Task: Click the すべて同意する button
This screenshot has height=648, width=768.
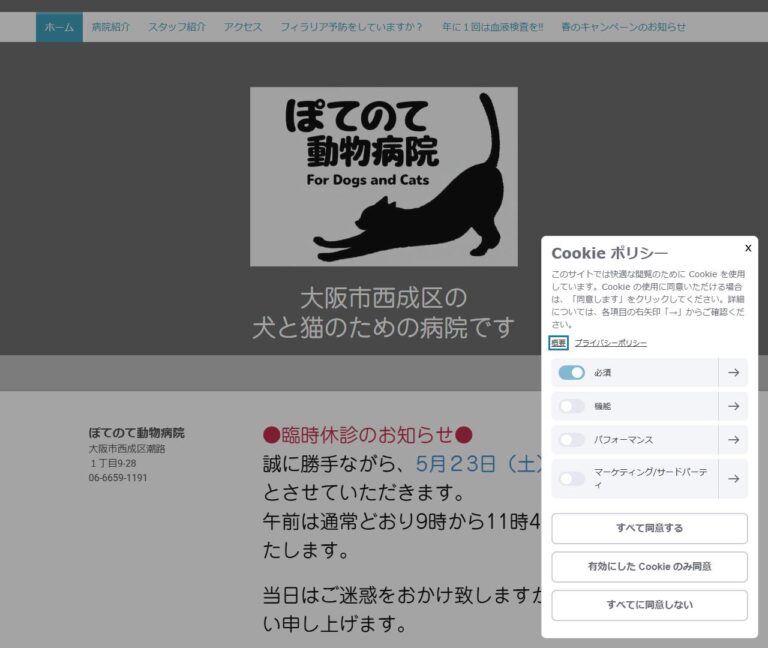Action: (649, 528)
